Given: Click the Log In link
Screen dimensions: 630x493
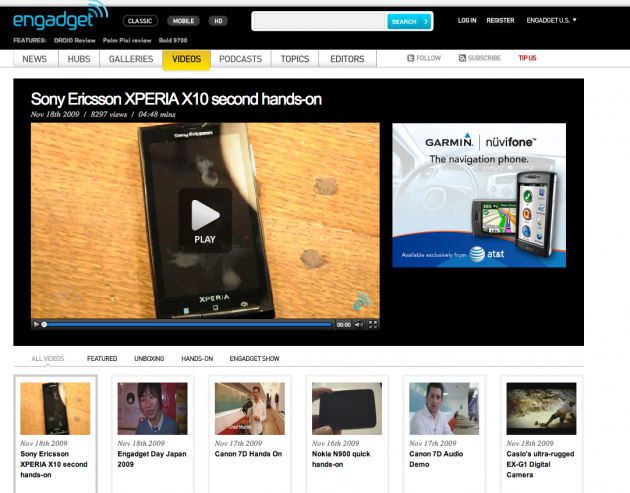Looking at the screenshot, I should tap(467, 20).
